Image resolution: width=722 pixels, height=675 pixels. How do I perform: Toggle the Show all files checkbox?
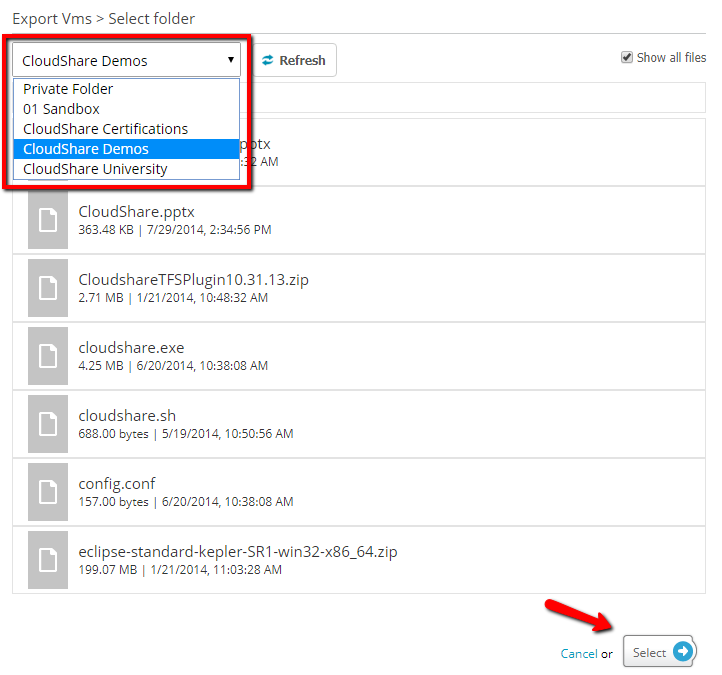[627, 58]
